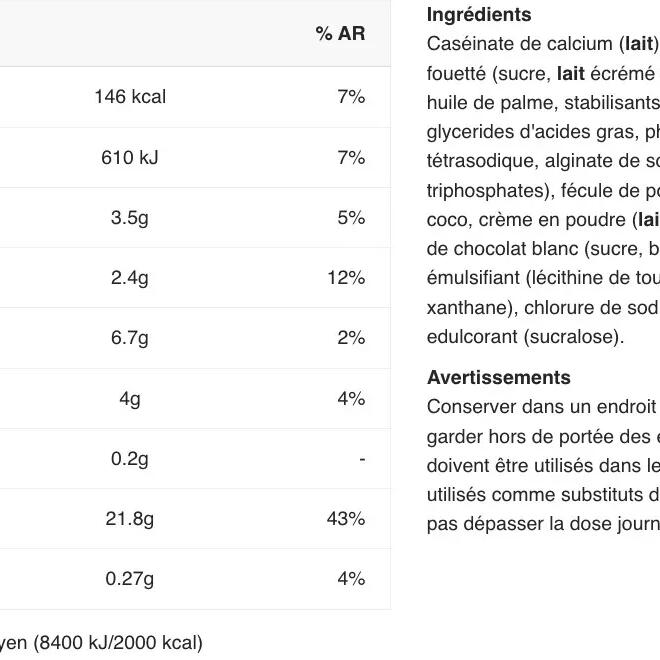Click the "(8400 kJ/2000 kcal)" footnote text

pos(117,643)
